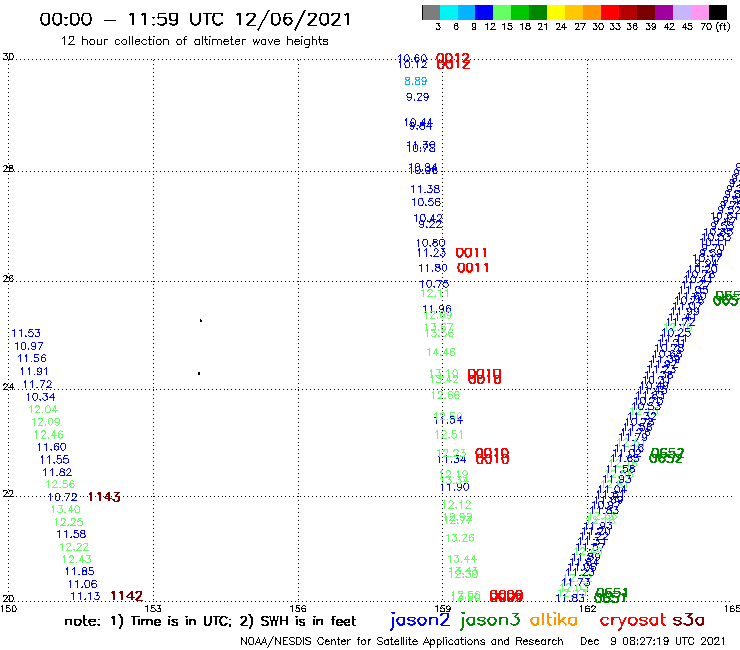Select the yellow swatch in the legend bar
The height and width of the screenshot is (650, 740).
(556, 12)
